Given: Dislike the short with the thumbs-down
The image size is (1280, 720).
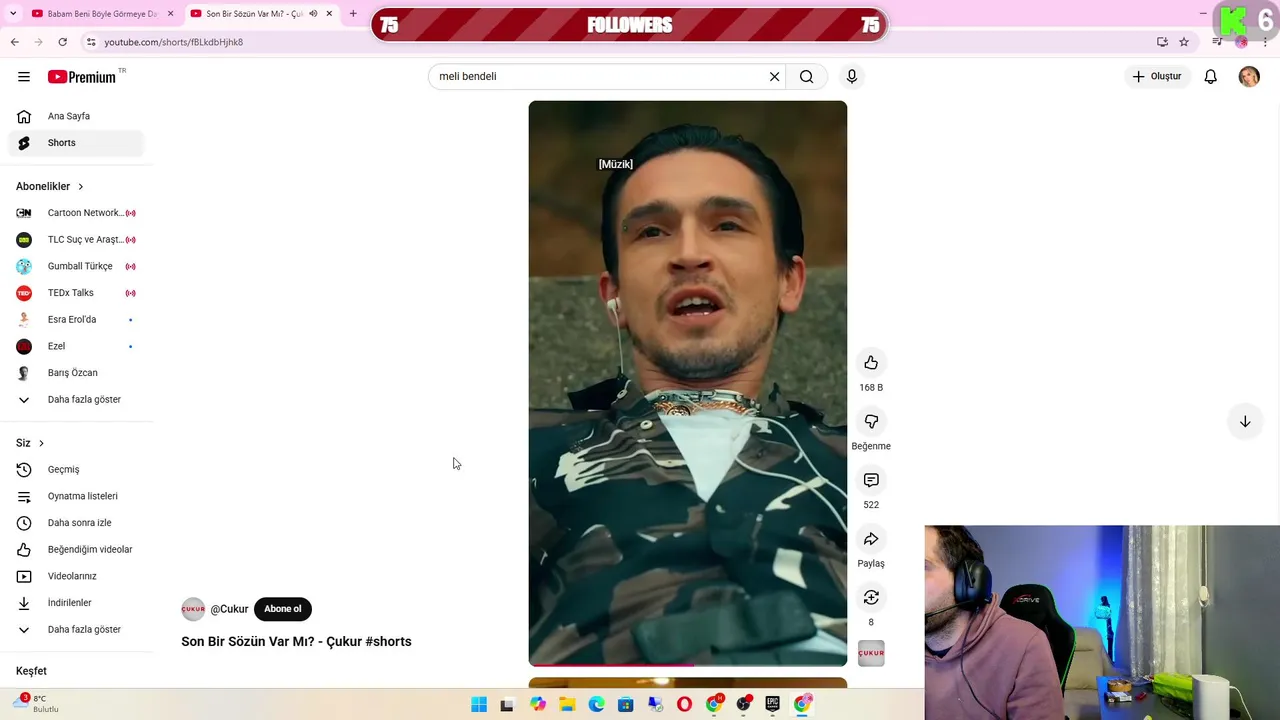Looking at the screenshot, I should click(x=871, y=422).
